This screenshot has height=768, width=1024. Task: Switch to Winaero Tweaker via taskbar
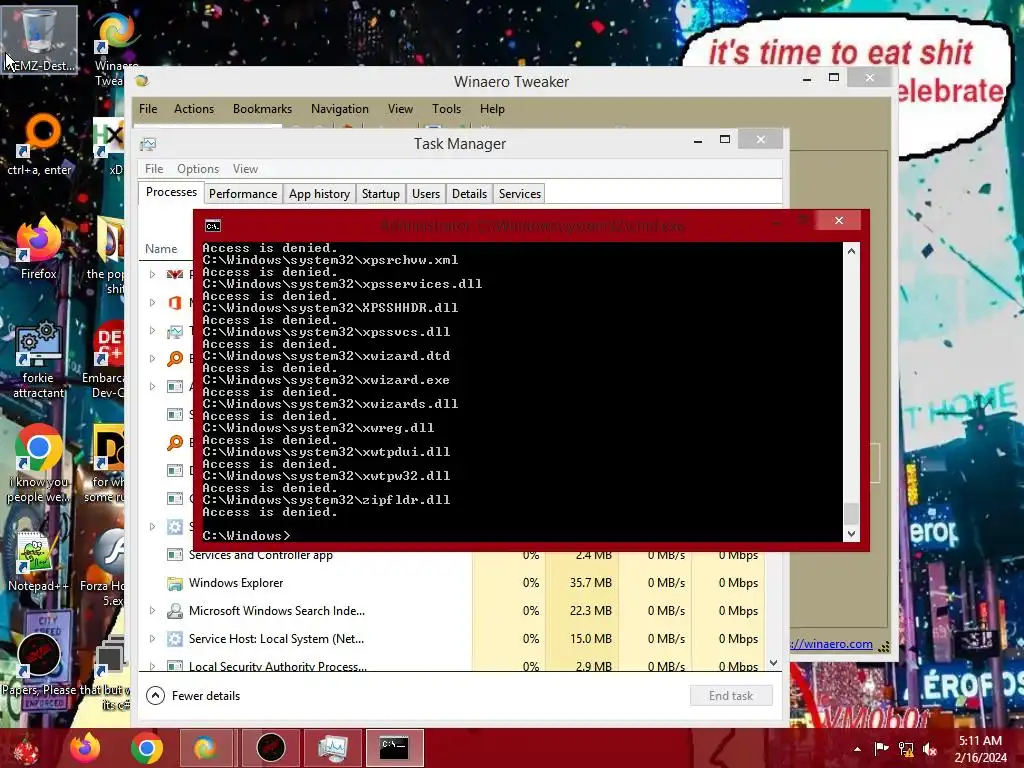[207, 748]
